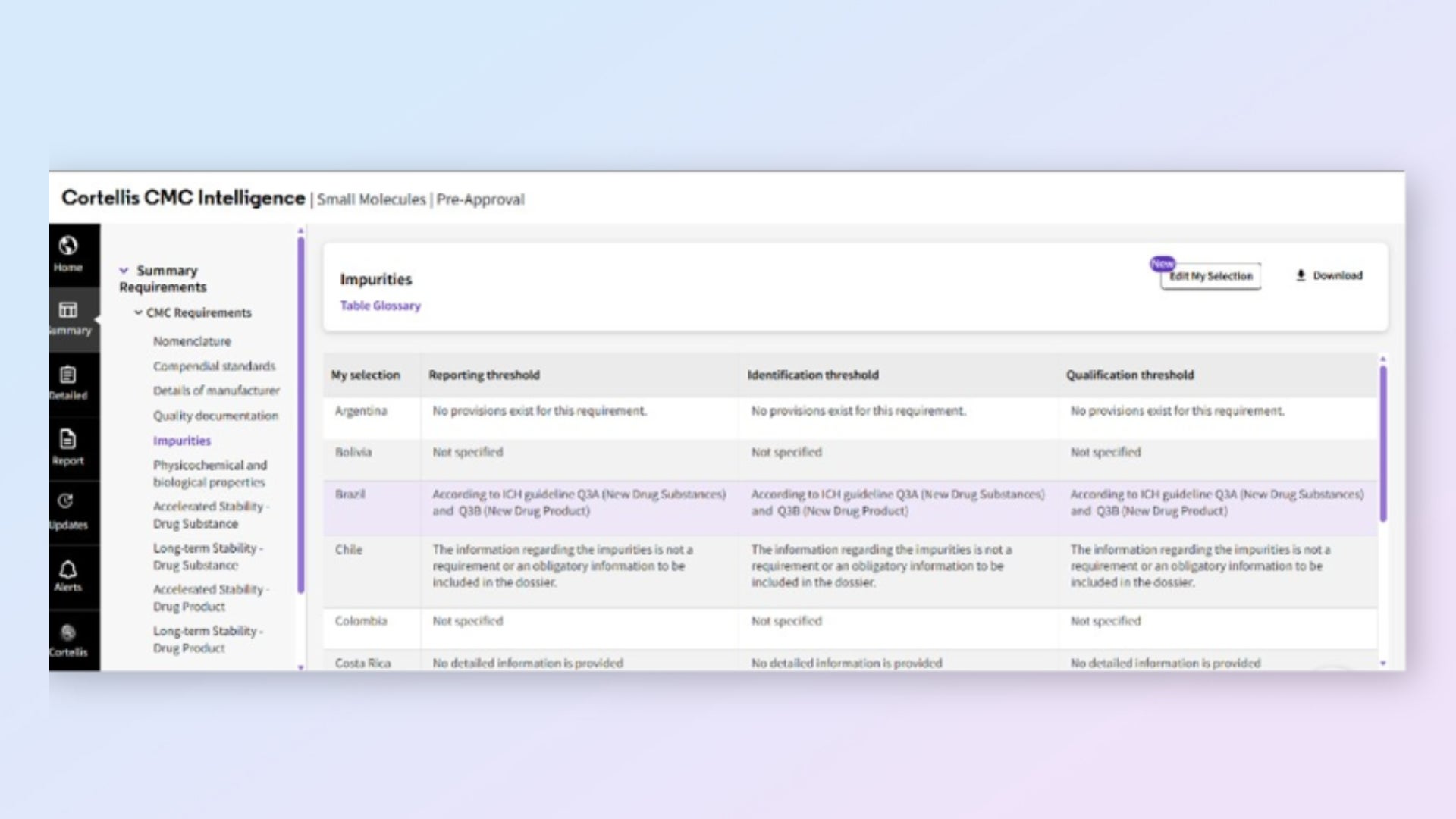Open the Updates refresh icon
The width and height of the screenshot is (1456, 819).
66,501
